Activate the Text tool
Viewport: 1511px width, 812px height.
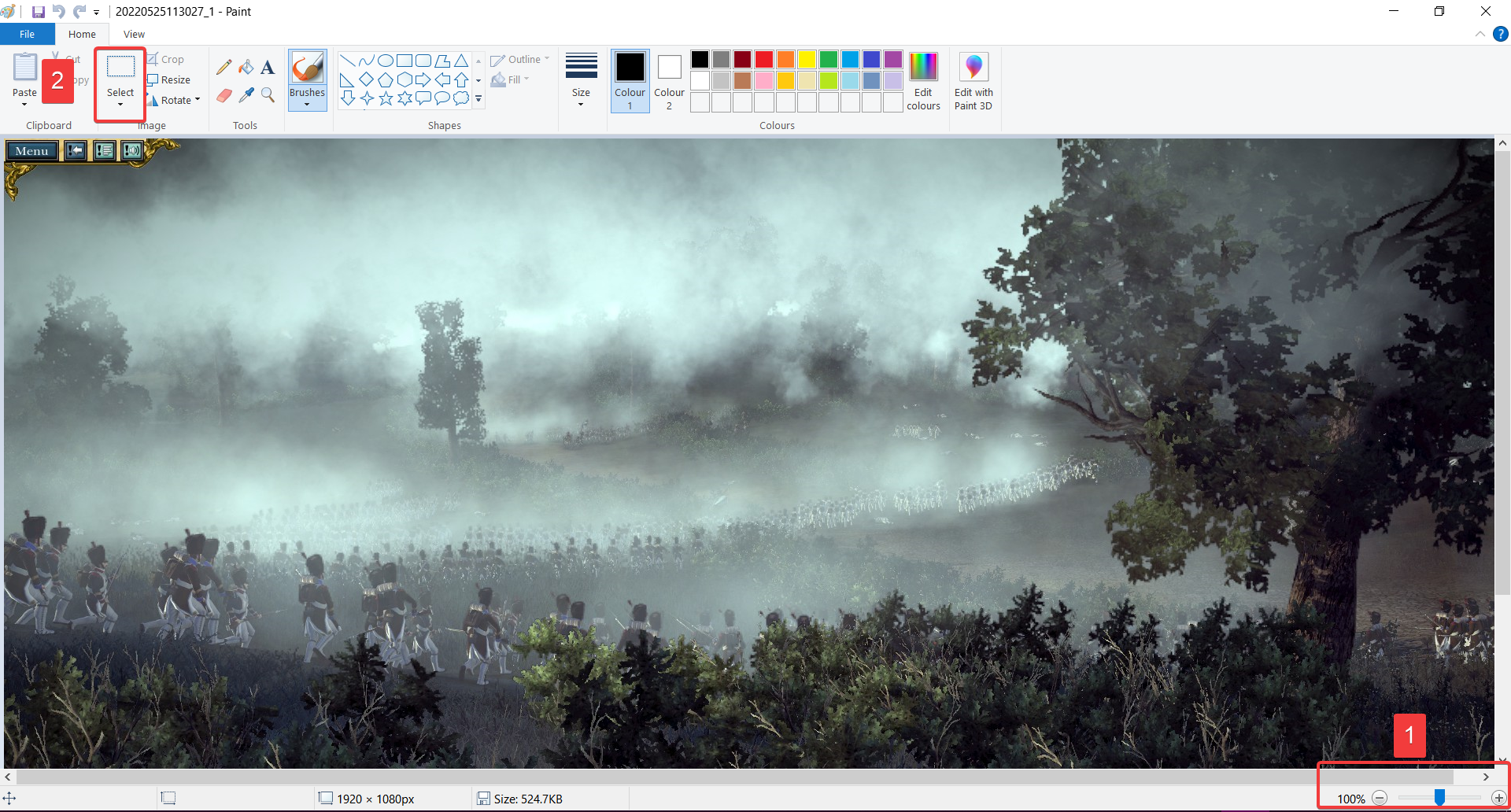tap(268, 68)
